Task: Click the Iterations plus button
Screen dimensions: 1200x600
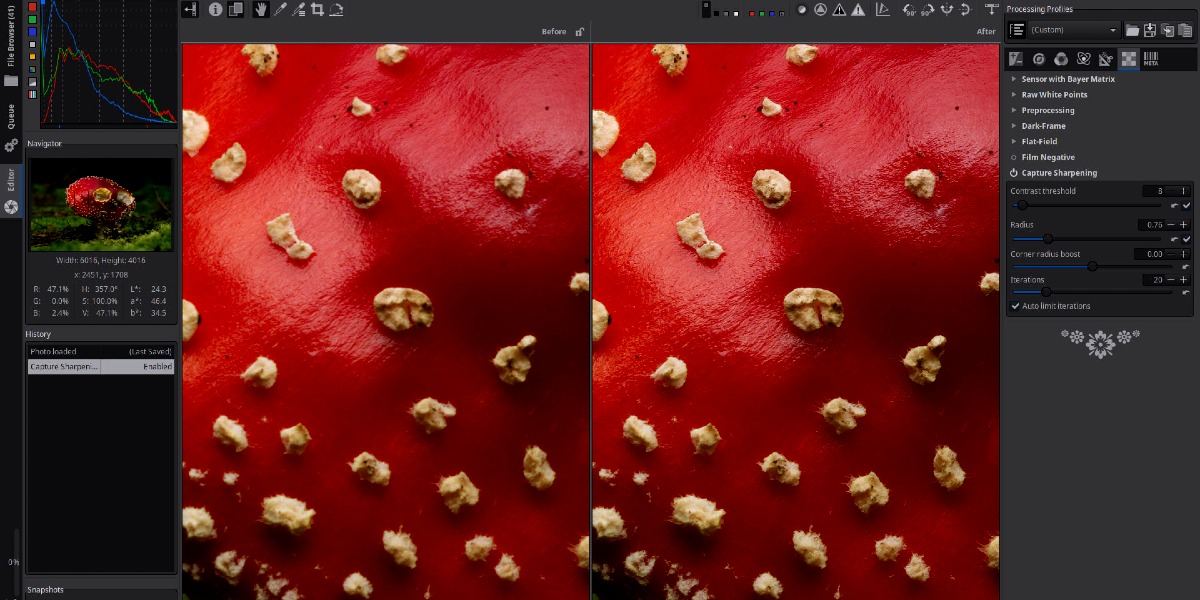Action: [1184, 280]
